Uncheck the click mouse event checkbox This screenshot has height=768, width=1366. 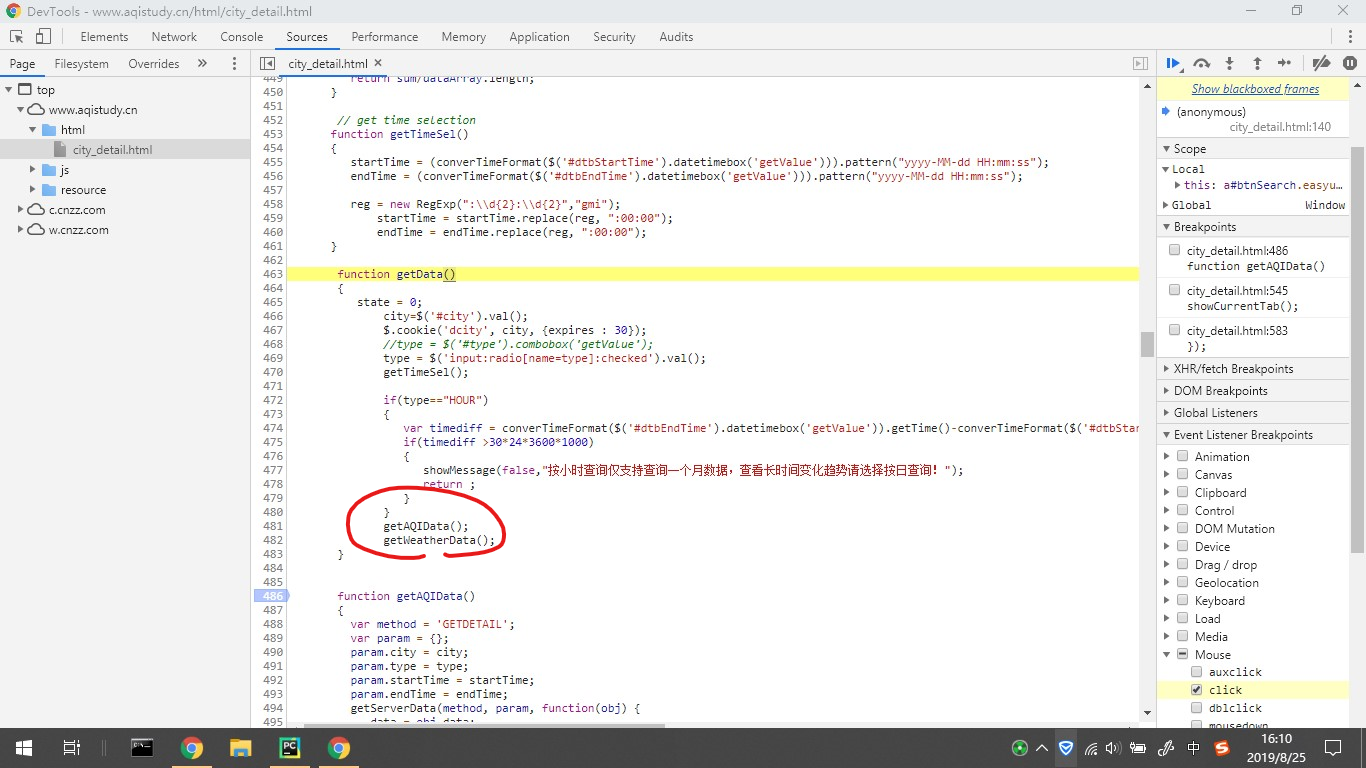coord(1196,691)
